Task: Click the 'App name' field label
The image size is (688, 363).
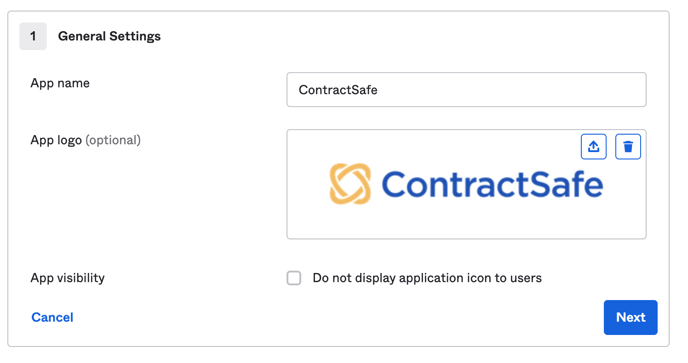Action: pos(60,83)
